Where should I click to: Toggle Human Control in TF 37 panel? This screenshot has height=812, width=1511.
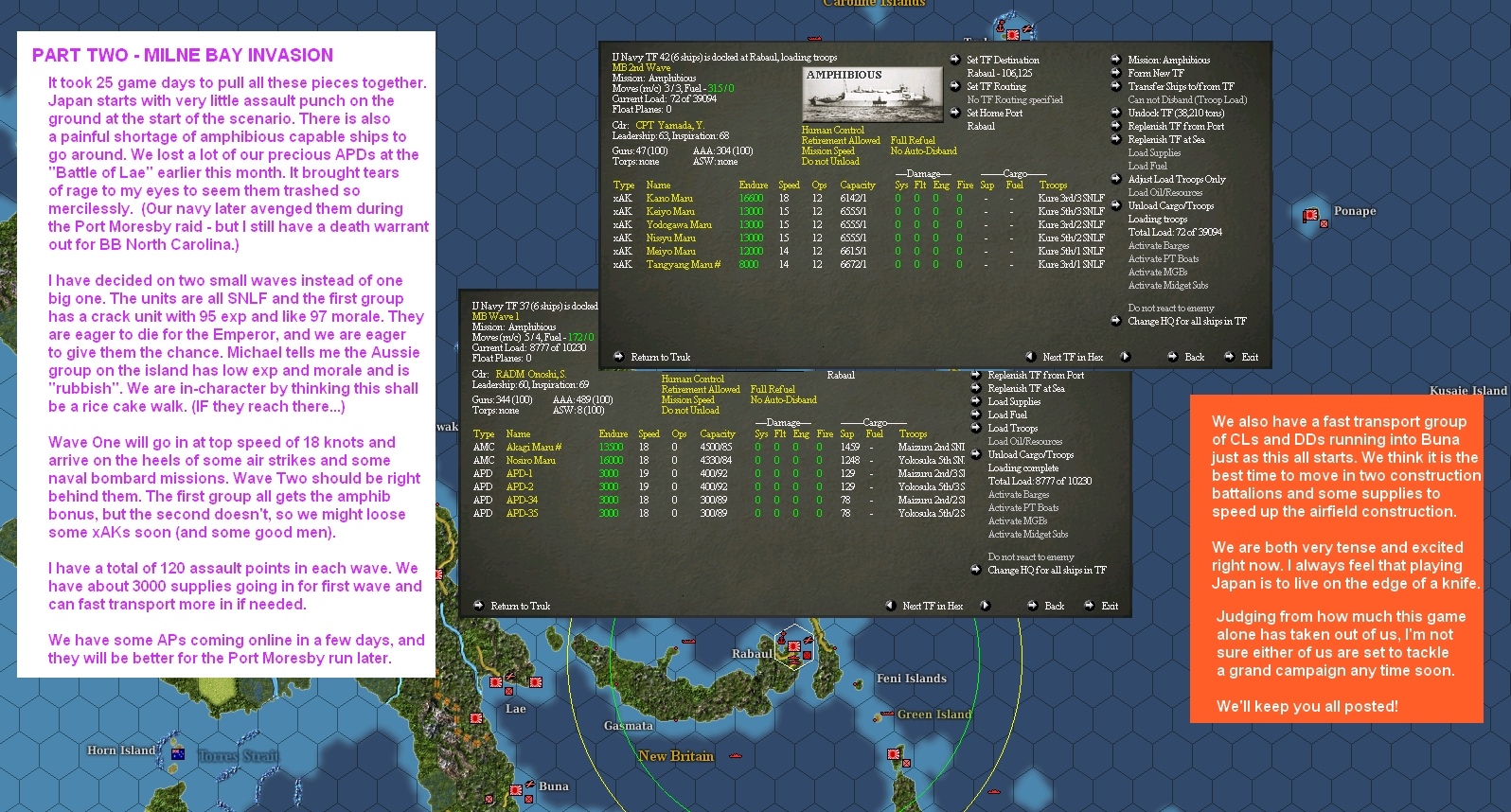693,380
